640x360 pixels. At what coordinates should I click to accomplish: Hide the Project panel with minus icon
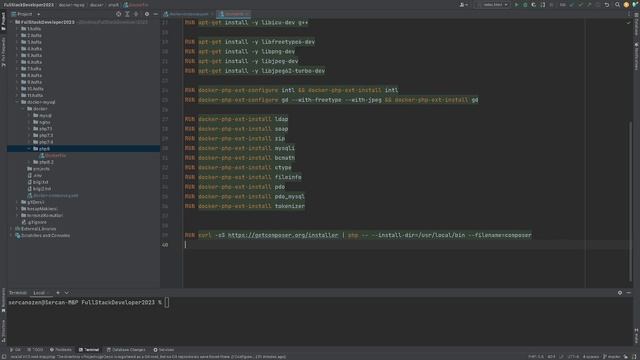tap(156, 14)
